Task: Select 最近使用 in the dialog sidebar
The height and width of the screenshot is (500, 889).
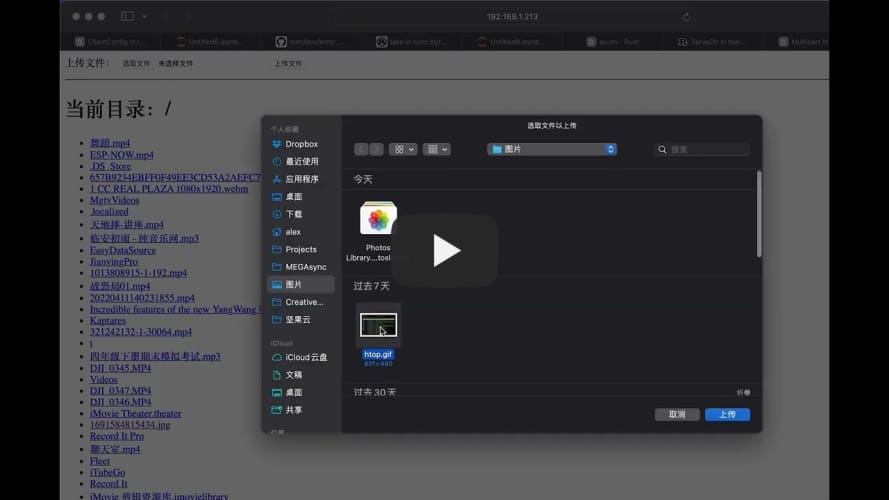Action: [300, 162]
